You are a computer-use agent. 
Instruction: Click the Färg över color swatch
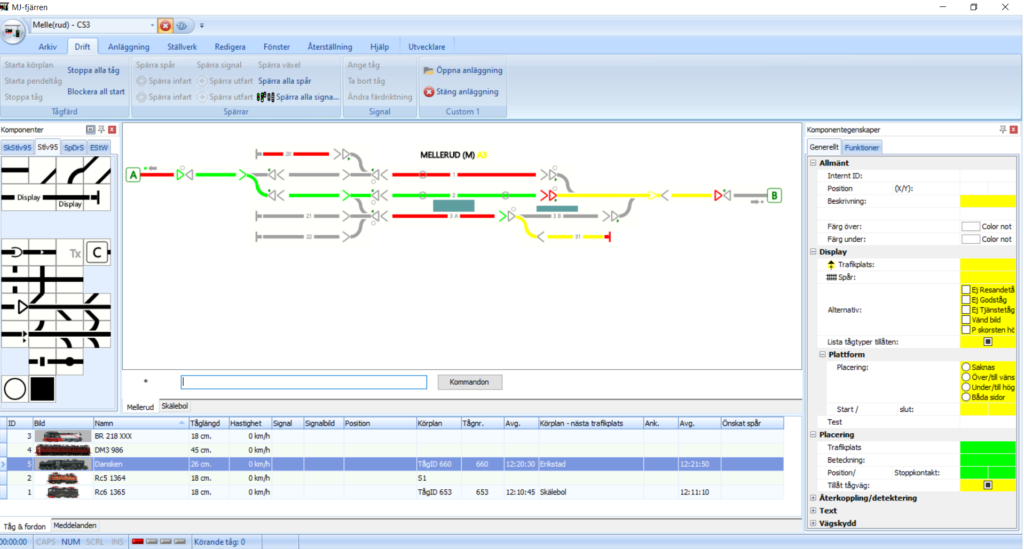[970, 227]
